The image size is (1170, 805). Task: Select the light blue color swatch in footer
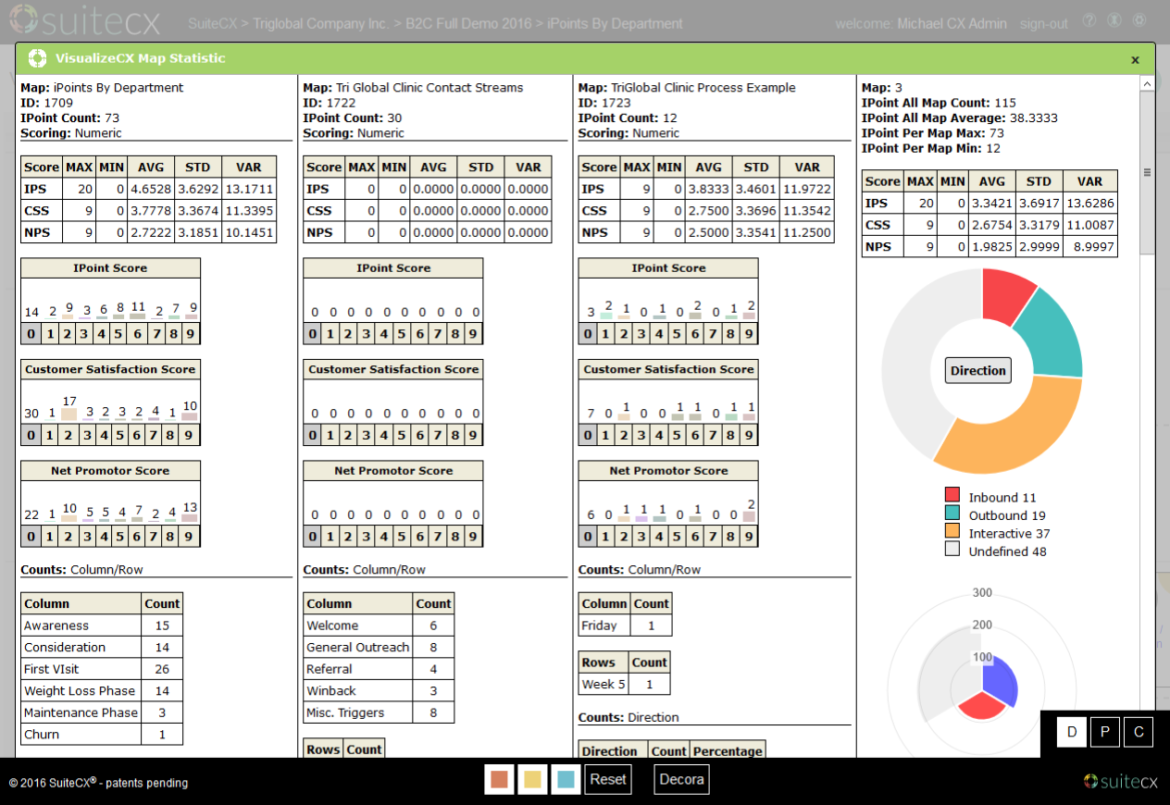coord(566,779)
